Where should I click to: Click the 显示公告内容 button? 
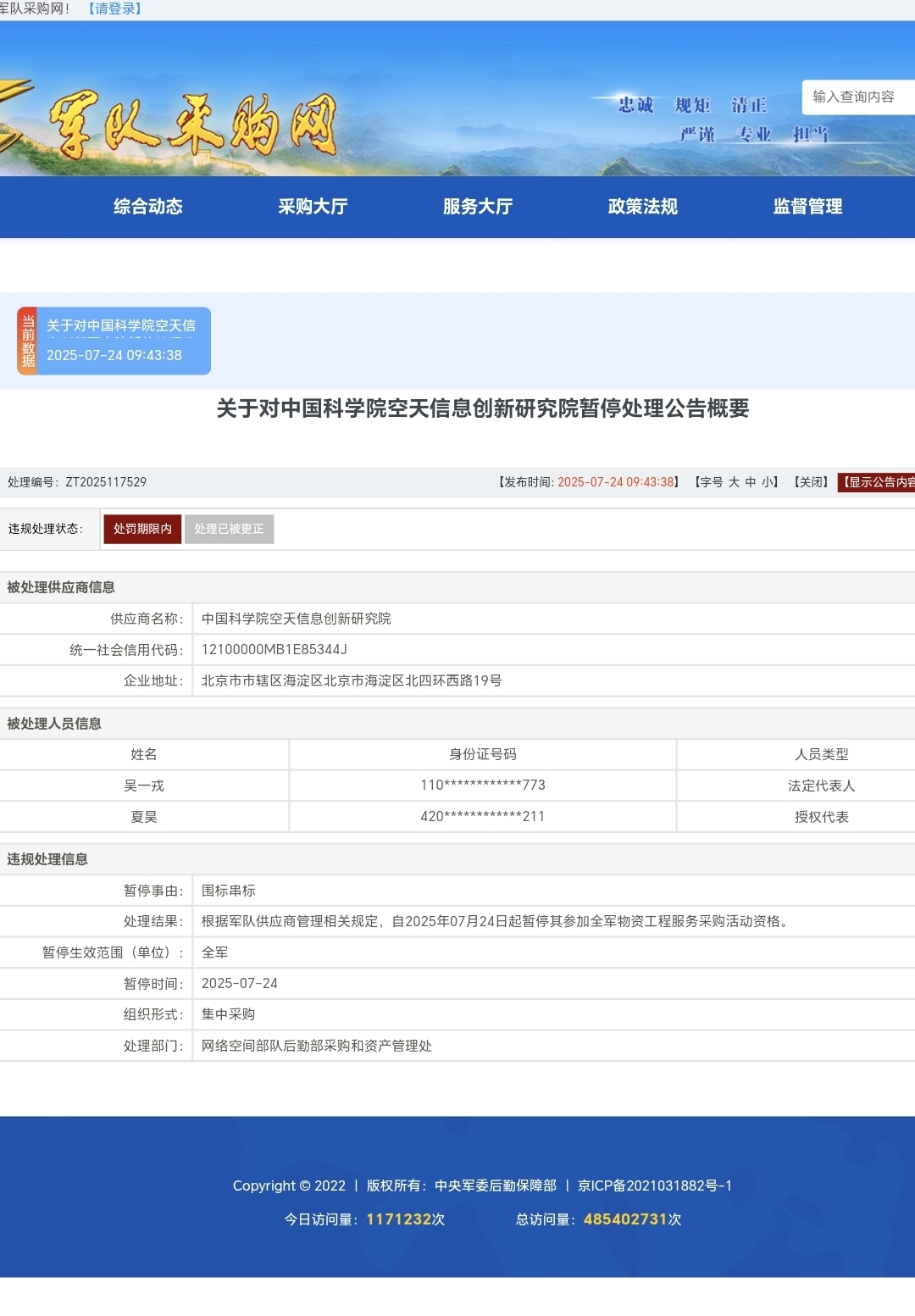click(876, 482)
